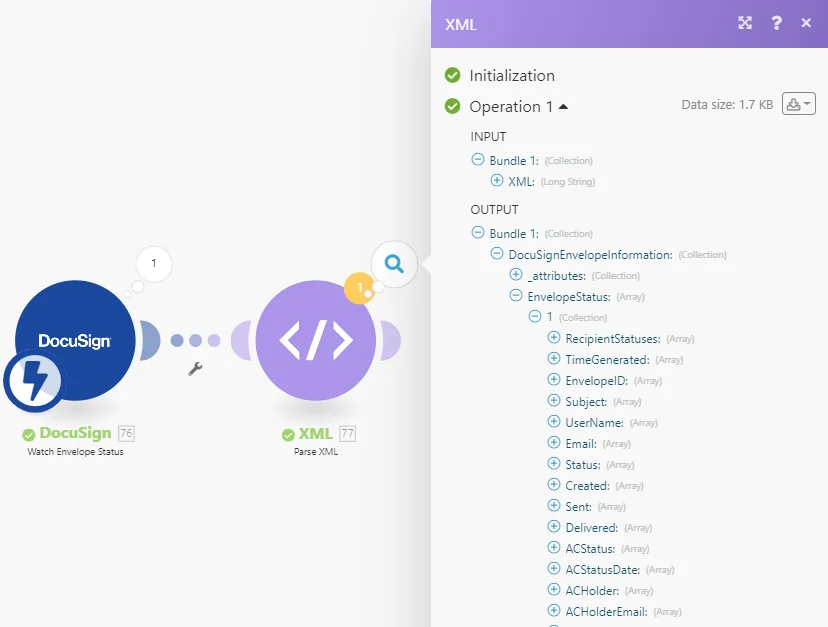828x627 pixels.
Task: Click the green check beside XML label
Action: (x=288, y=435)
